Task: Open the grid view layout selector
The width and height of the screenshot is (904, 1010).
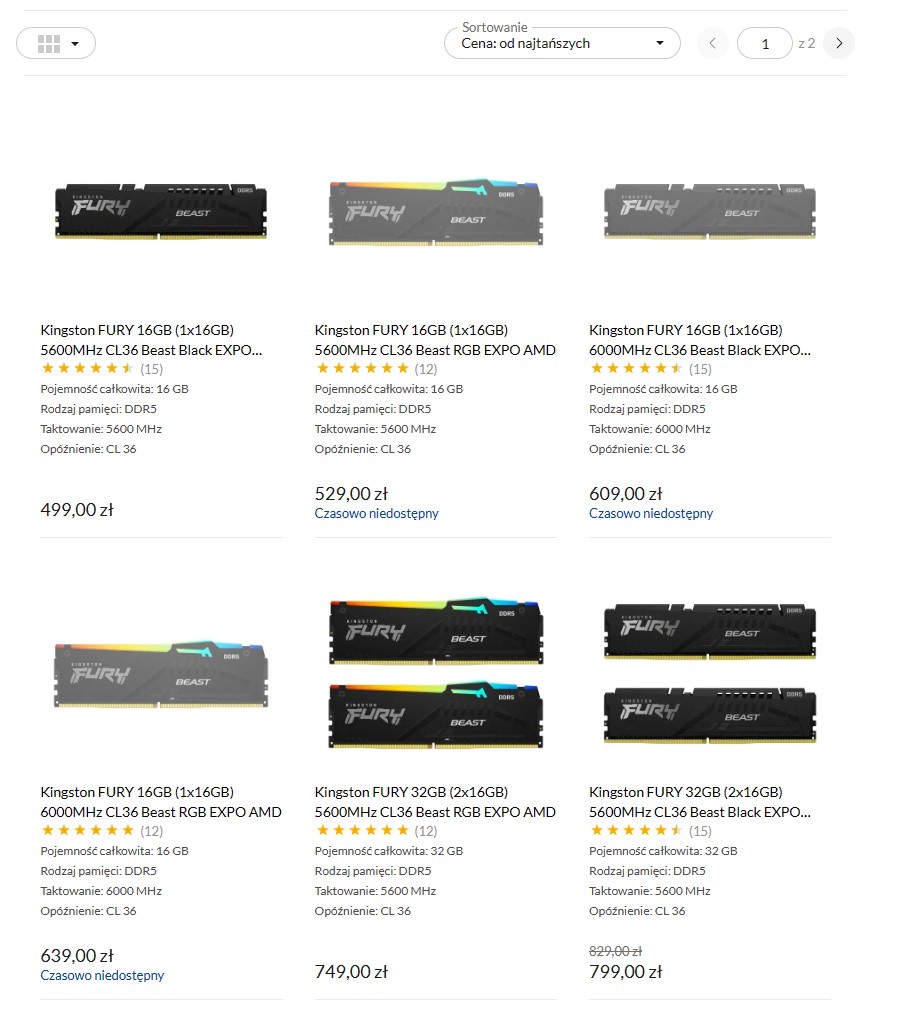Action: pyautogui.click(x=55, y=43)
